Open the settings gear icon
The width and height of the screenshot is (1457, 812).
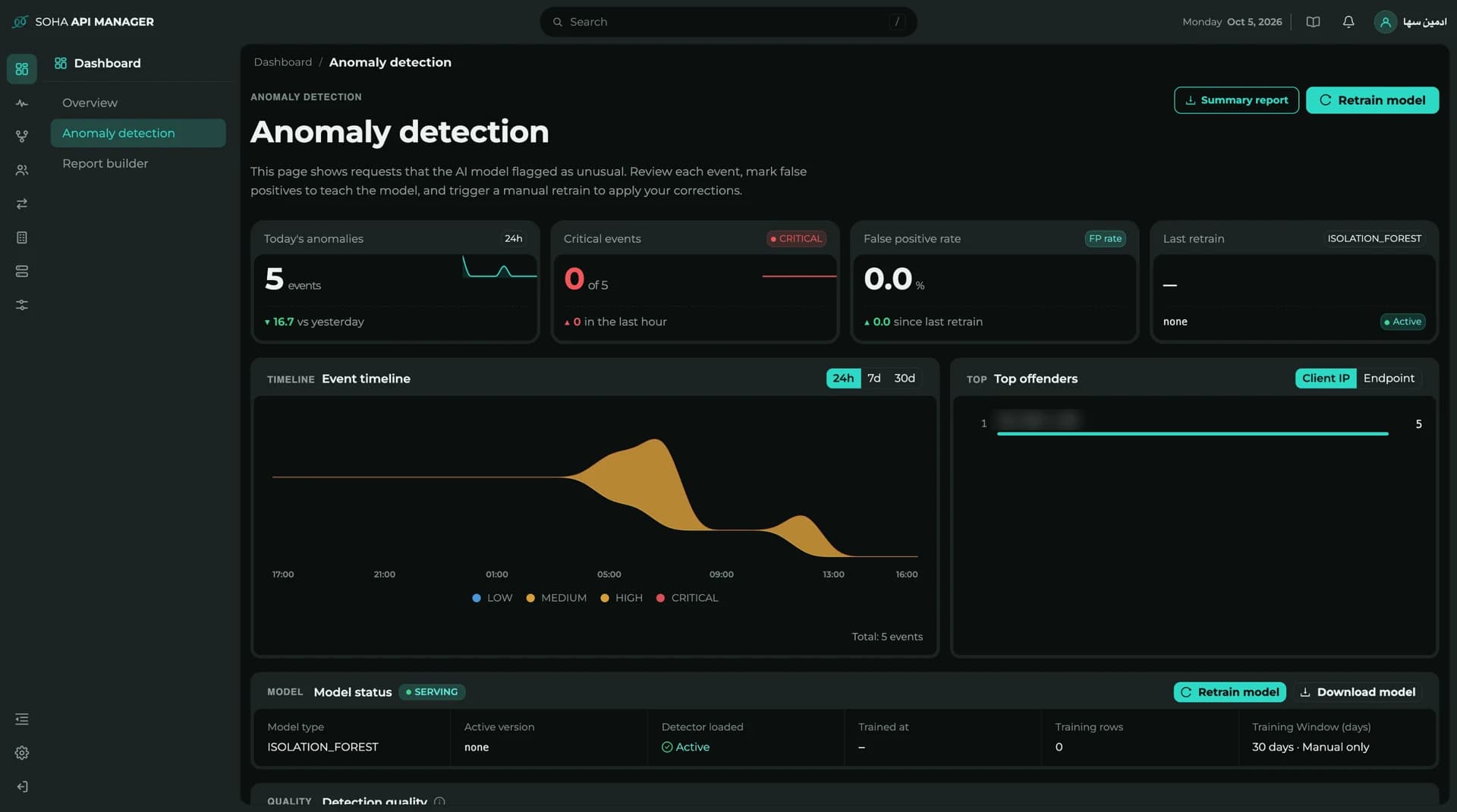point(22,753)
